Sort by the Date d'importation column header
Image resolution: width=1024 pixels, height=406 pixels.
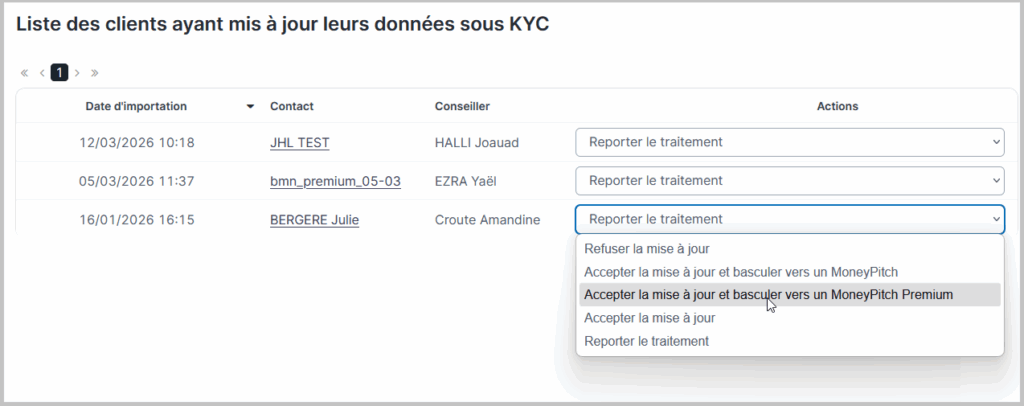[x=136, y=107]
